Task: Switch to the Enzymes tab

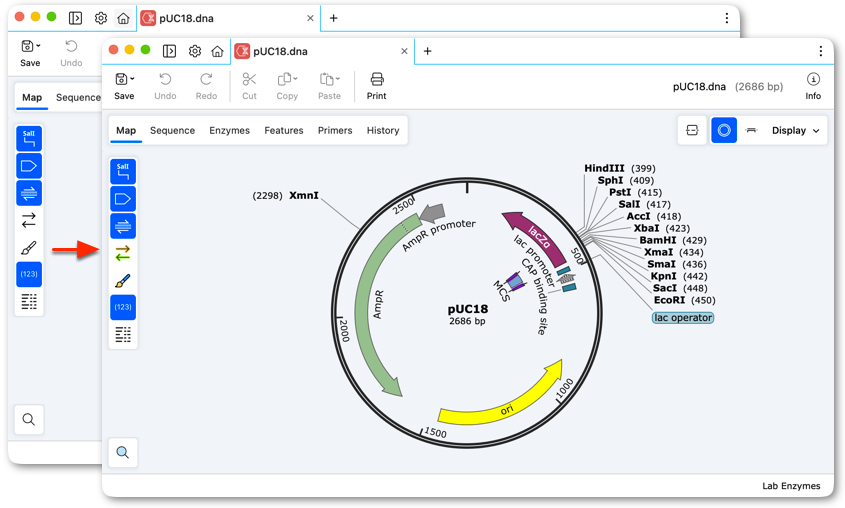Action: tap(230, 130)
